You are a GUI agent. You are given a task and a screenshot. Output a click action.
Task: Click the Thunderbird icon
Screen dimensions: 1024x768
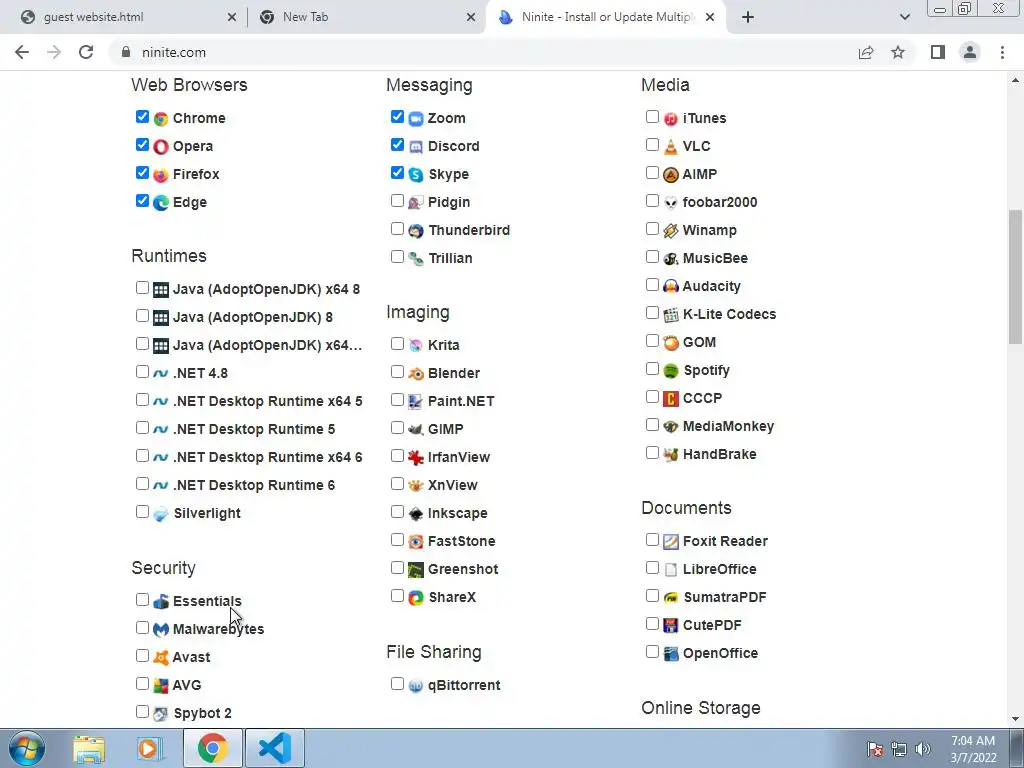pos(416,231)
